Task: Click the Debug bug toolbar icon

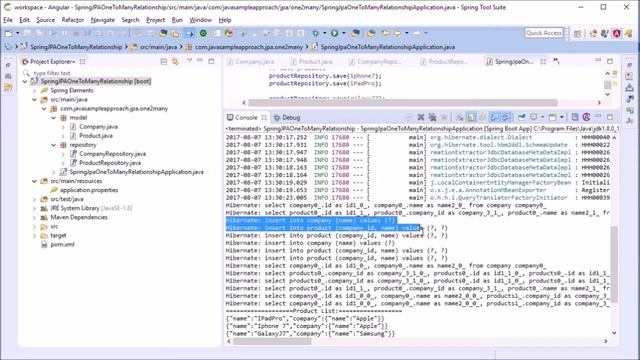Action: (316, 33)
